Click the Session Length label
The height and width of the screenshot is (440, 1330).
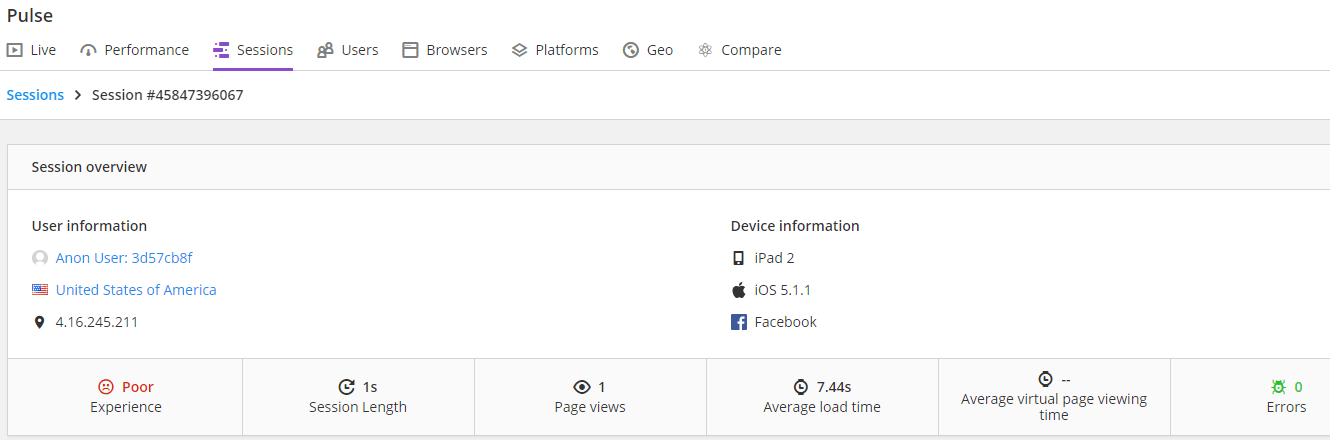point(358,407)
